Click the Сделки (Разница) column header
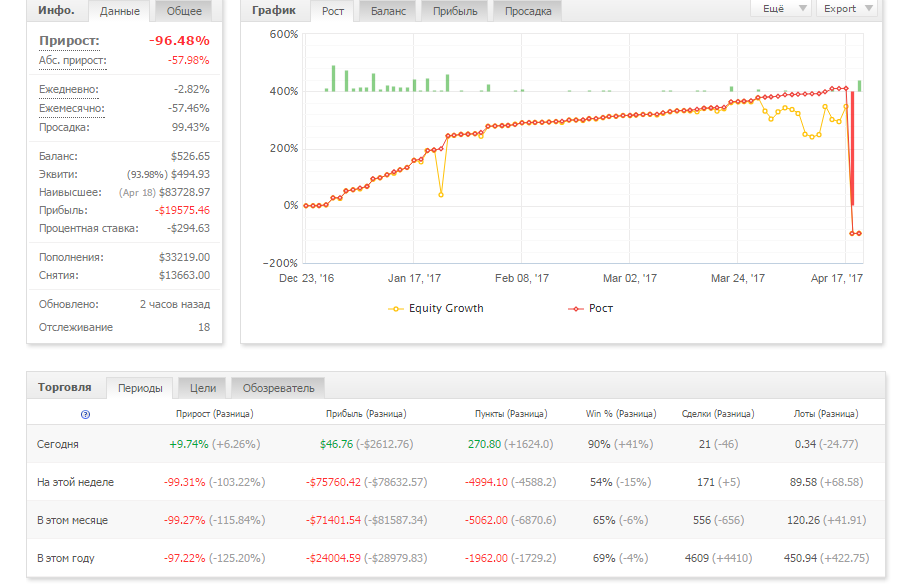Screen dimensions: 921x584 [718, 414]
